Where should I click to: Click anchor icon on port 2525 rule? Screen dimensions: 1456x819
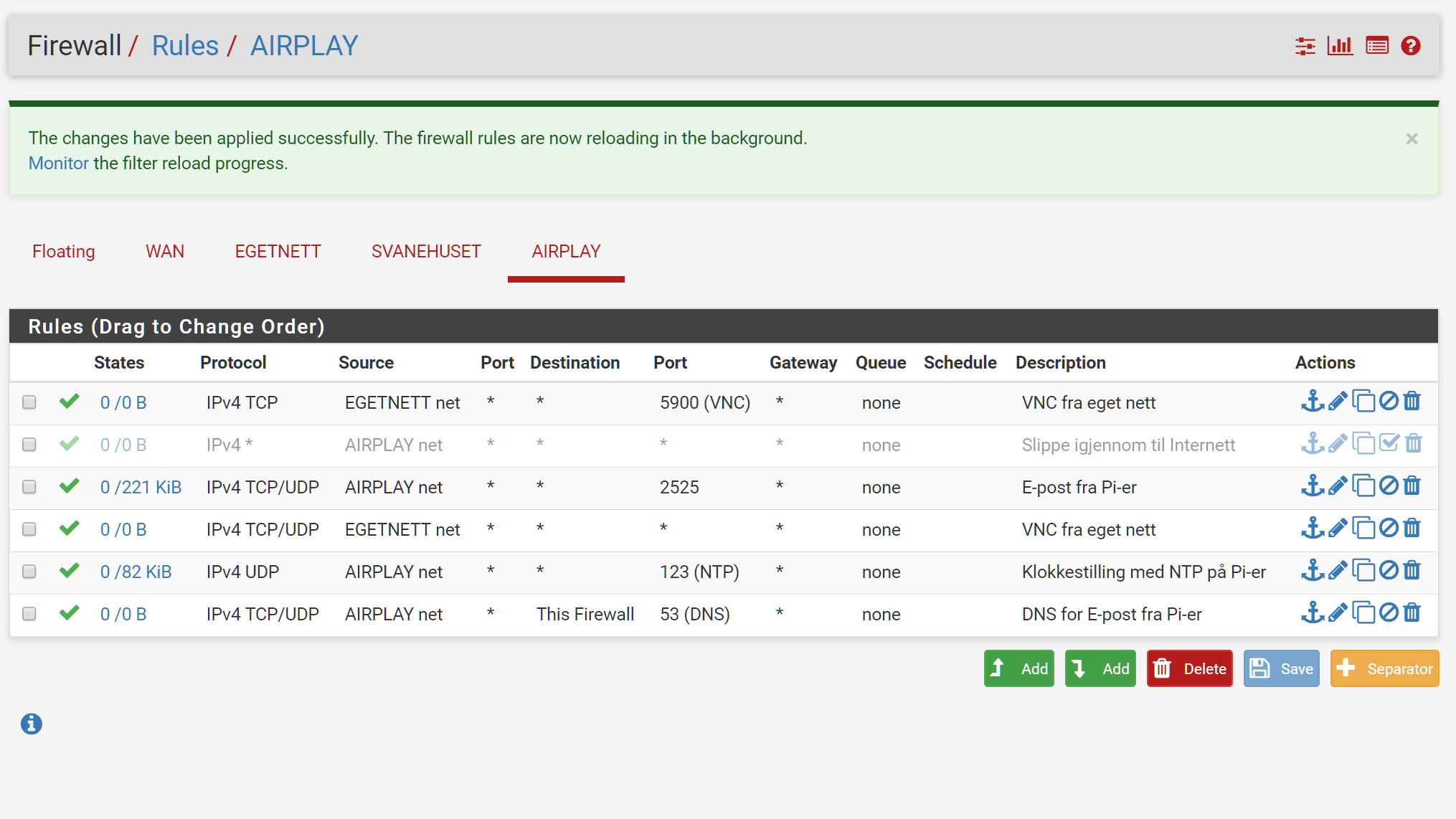(1313, 486)
